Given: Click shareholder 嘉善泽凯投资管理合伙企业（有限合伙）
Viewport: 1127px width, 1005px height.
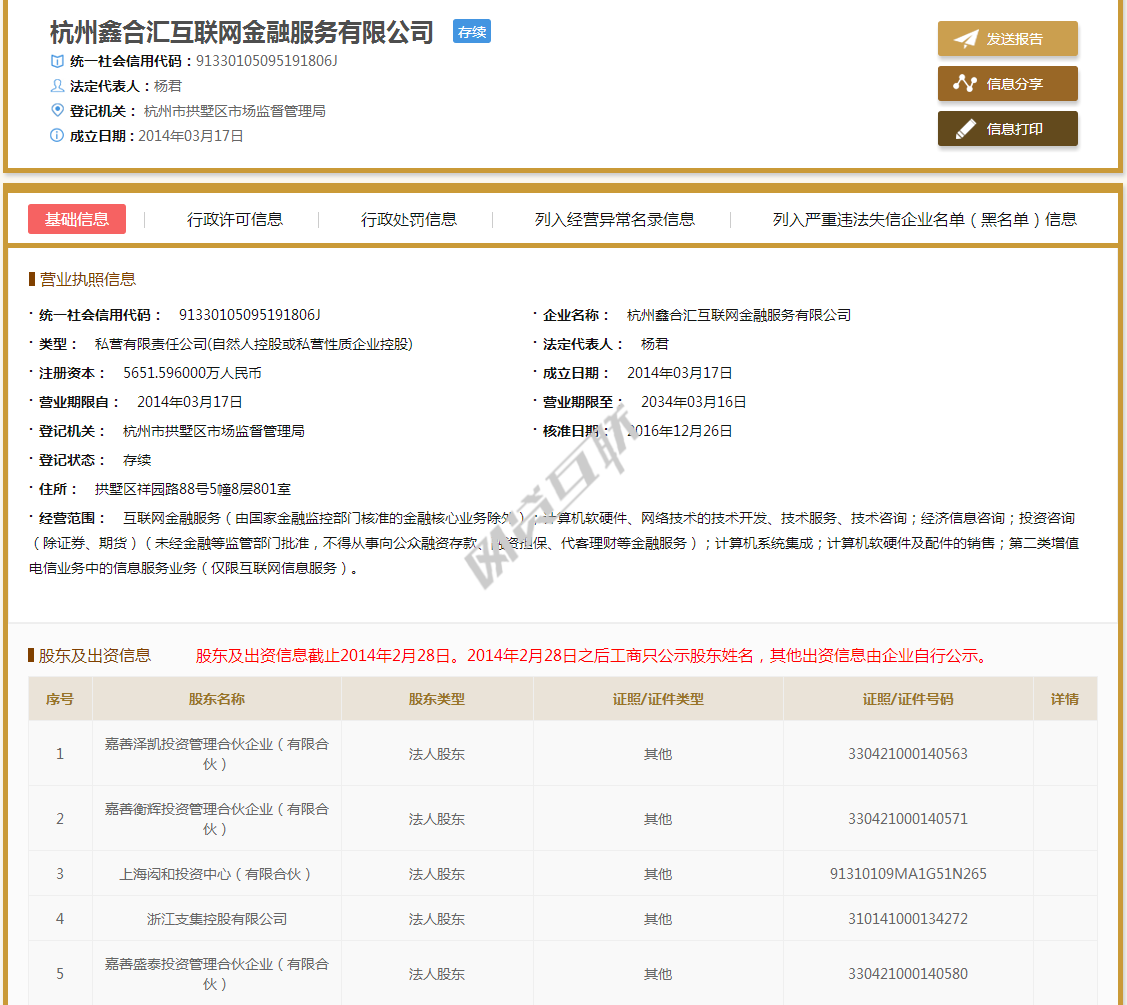Looking at the screenshot, I should coord(217,753).
